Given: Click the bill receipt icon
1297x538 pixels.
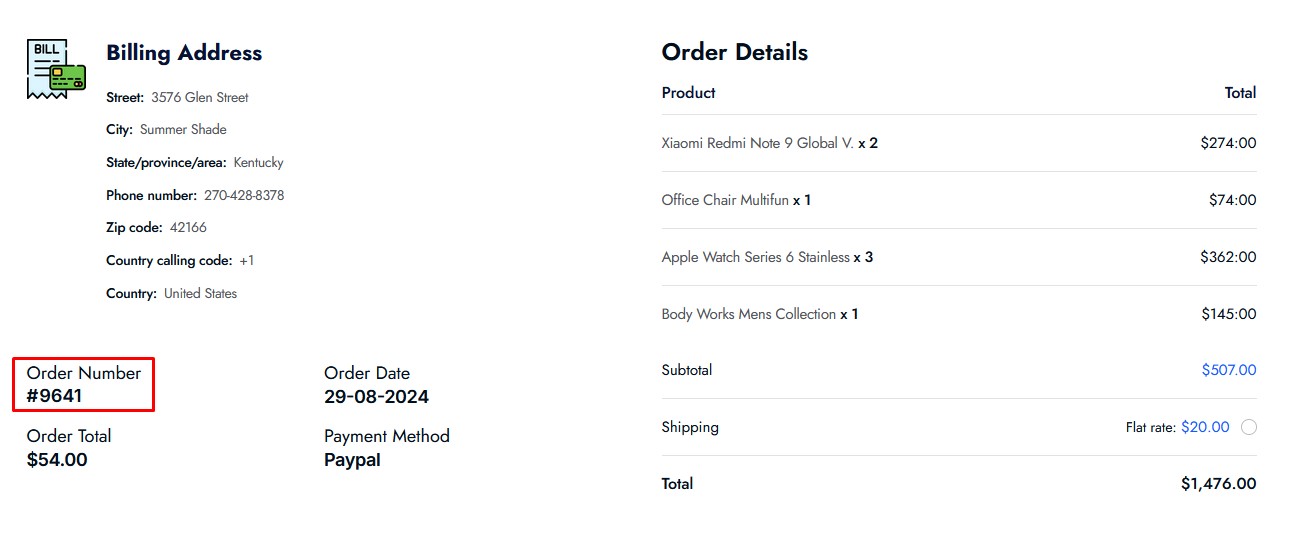Looking at the screenshot, I should pyautogui.click(x=56, y=69).
